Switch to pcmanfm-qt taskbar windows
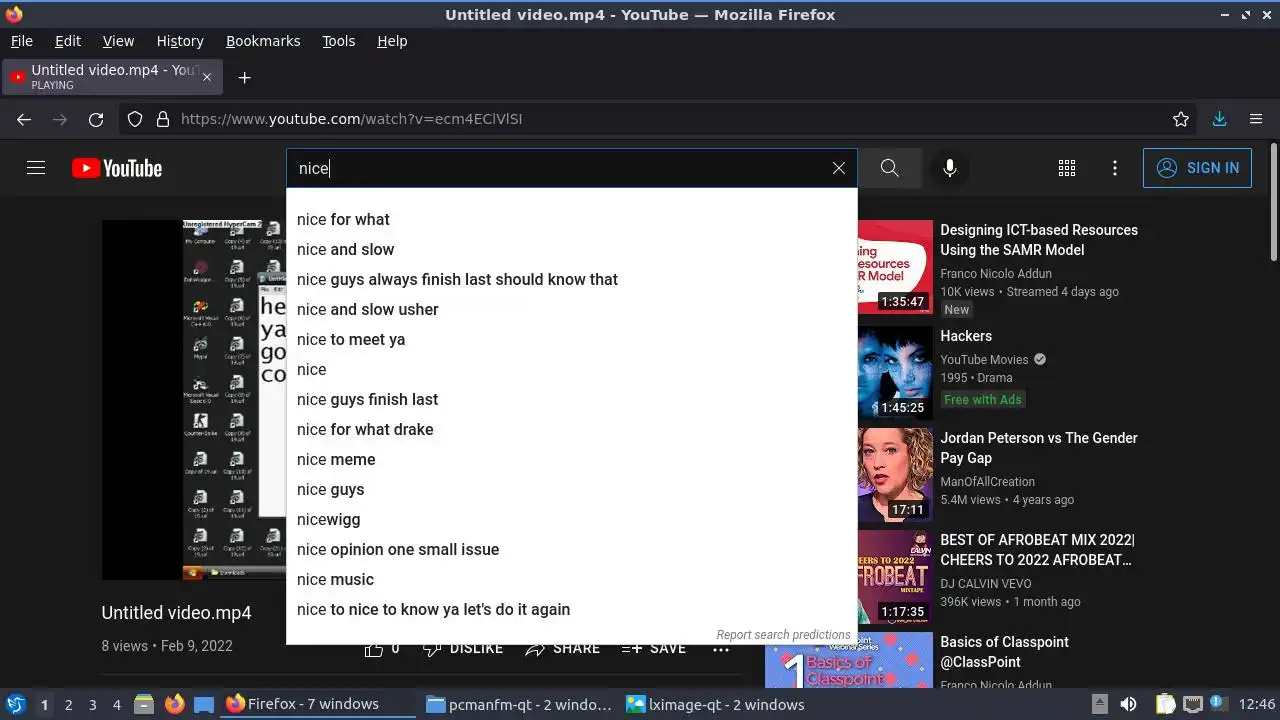Screen dimensions: 1280x720 [518, 704]
